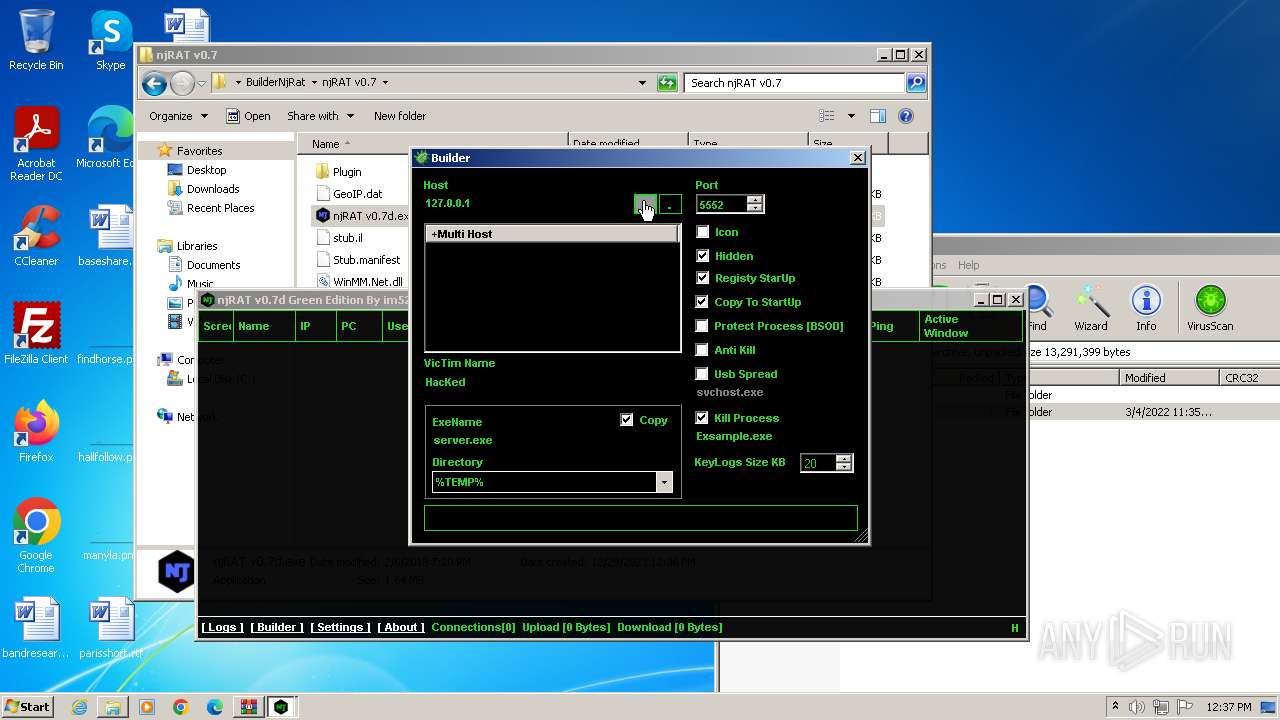Select the stub.il file

[338, 238]
